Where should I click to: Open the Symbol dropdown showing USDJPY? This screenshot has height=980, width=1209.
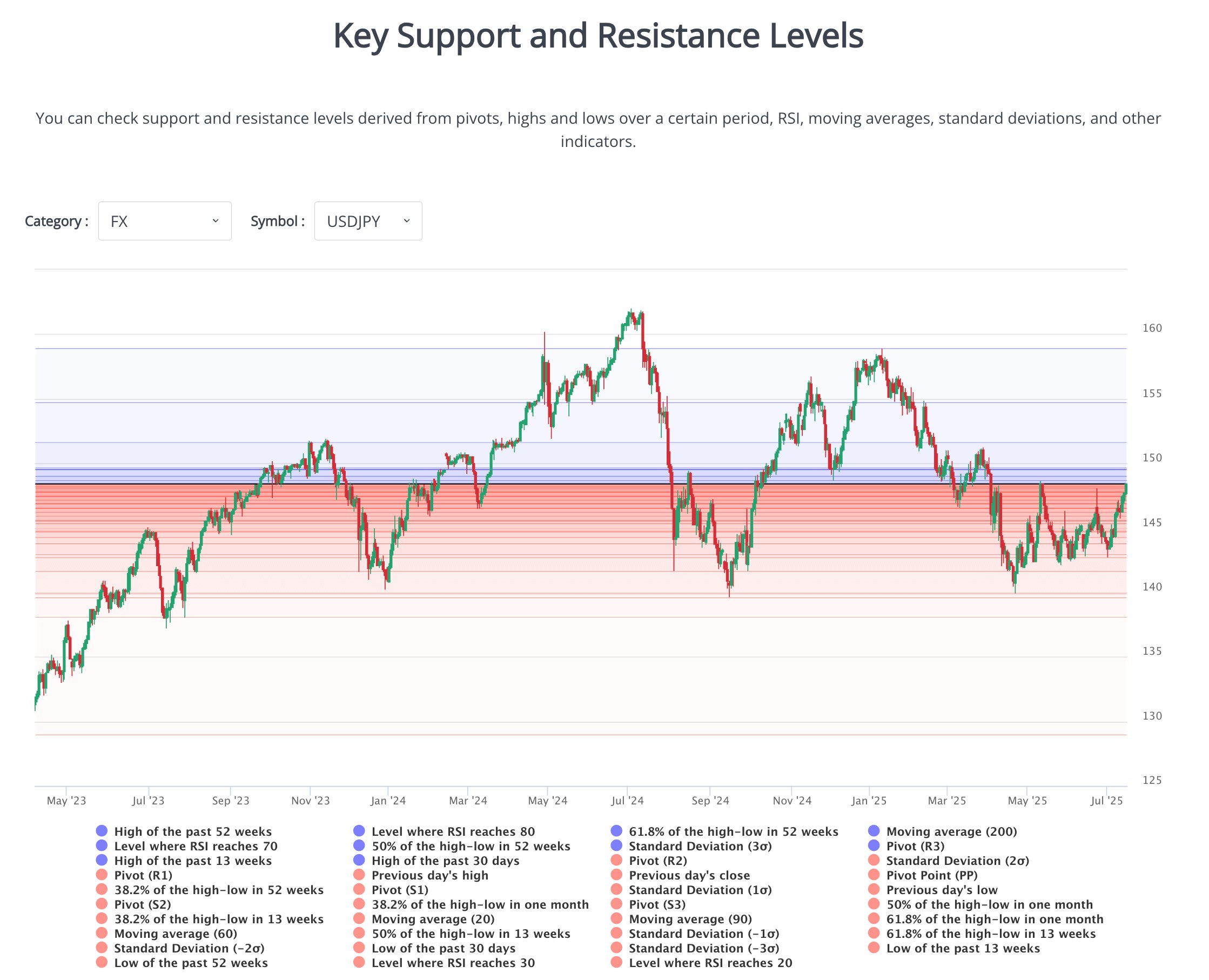click(x=367, y=221)
